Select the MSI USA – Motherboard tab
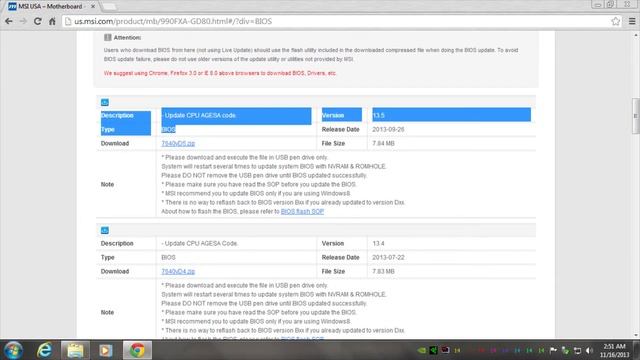Screen dimensions: 640x360 [51, 7]
